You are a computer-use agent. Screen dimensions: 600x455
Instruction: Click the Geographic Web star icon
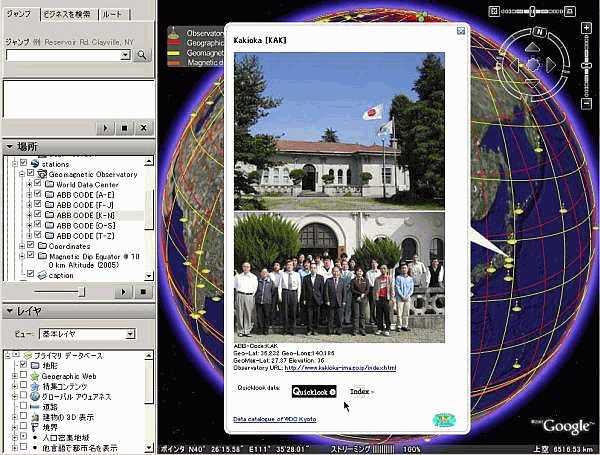point(35,376)
